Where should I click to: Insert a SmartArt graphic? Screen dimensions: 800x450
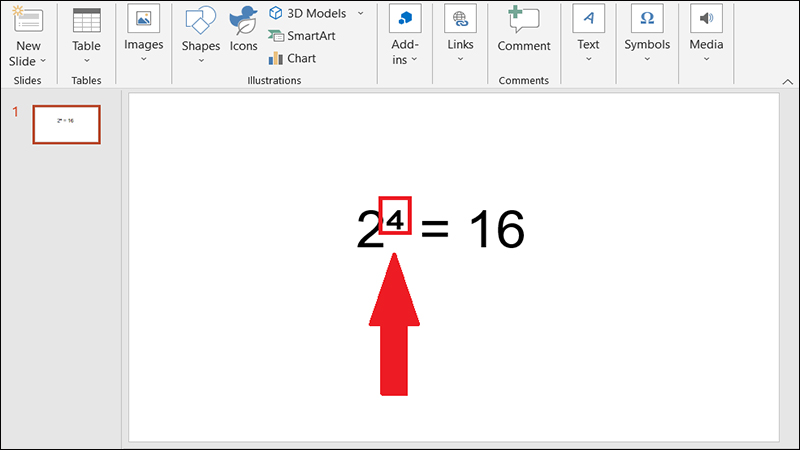click(302, 36)
